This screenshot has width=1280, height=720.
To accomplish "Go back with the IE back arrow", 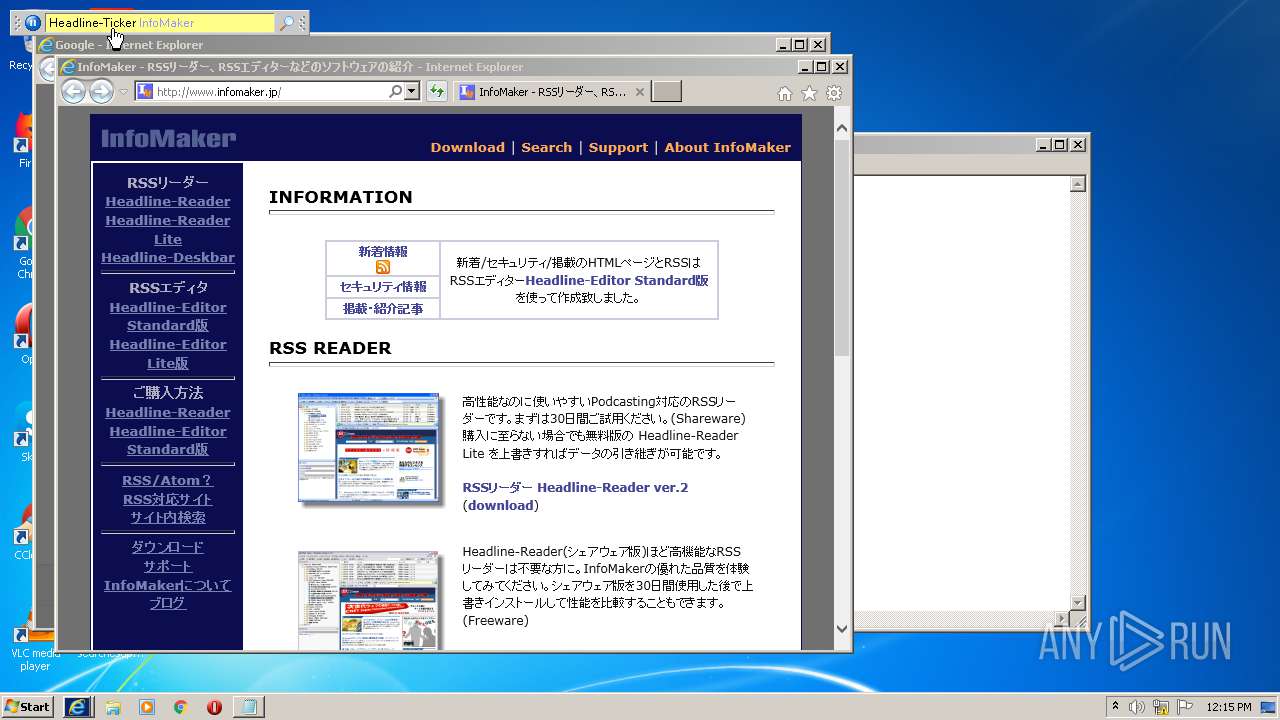I will (73, 92).
